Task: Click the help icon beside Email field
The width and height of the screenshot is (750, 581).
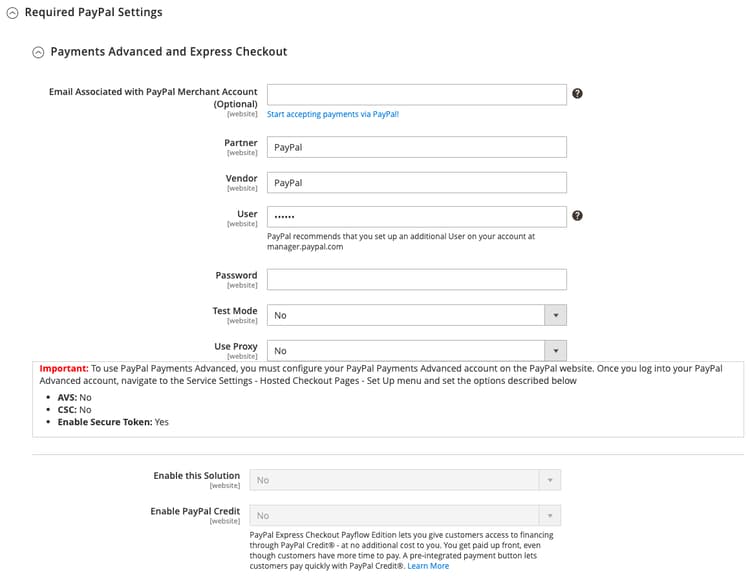Action: pos(577,94)
